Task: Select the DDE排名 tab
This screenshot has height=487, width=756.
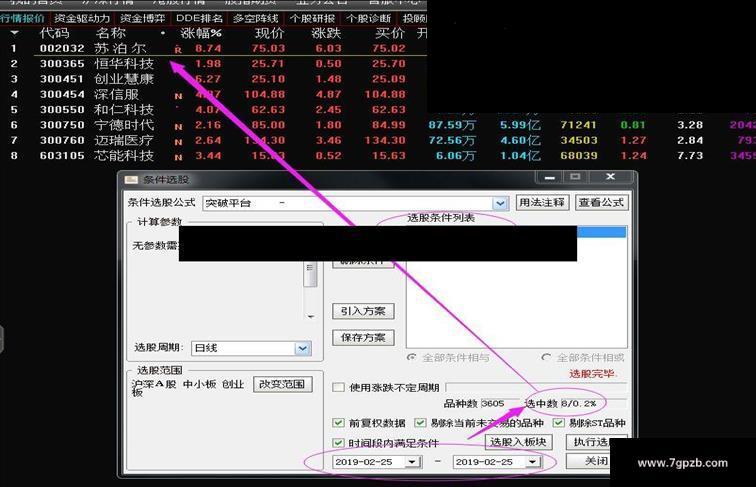Action: [x=199, y=18]
